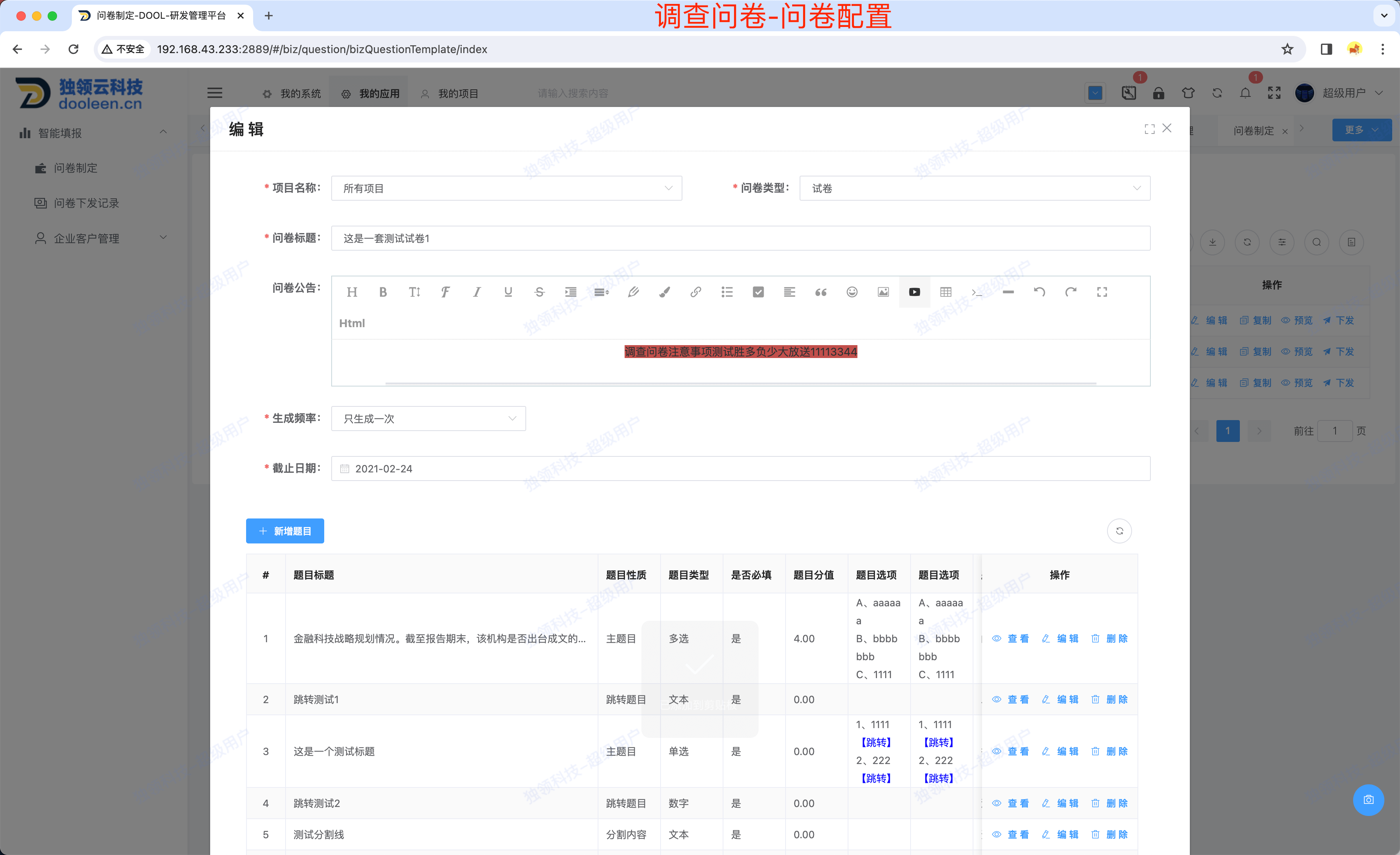Image resolution: width=1400 pixels, height=855 pixels.
Task: Delete question 跳转测试2
Action: point(1109,803)
